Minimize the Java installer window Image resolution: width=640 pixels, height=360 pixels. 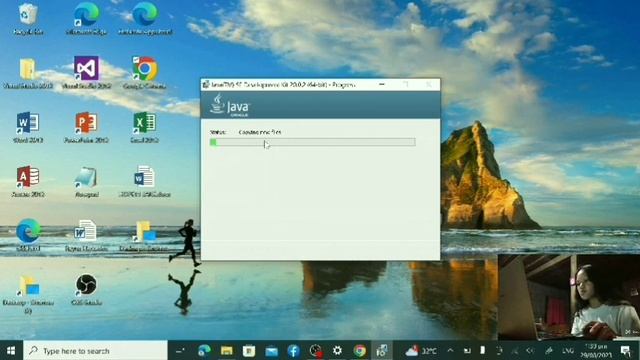[382, 84]
